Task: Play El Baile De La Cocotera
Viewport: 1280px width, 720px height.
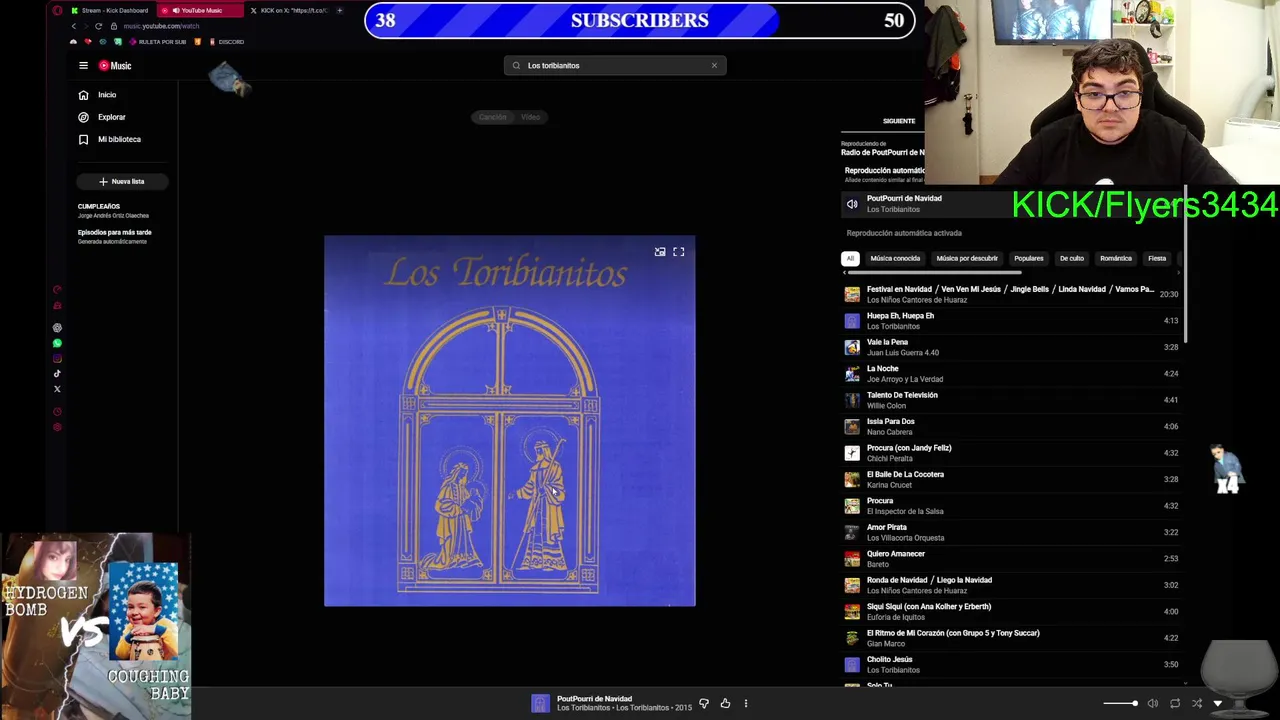Action: [x=1010, y=480]
